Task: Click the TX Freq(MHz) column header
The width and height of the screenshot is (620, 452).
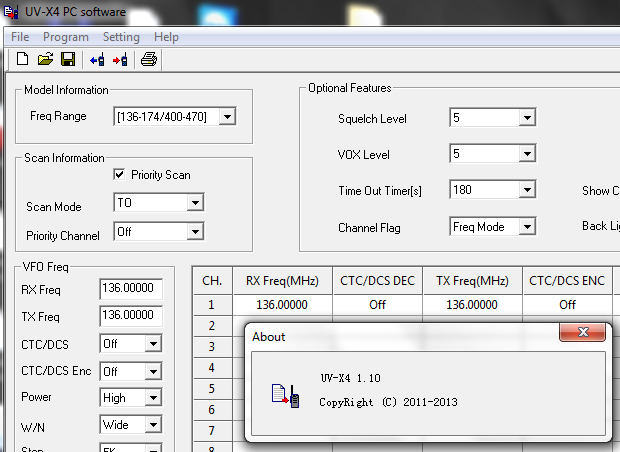Action: point(473,281)
